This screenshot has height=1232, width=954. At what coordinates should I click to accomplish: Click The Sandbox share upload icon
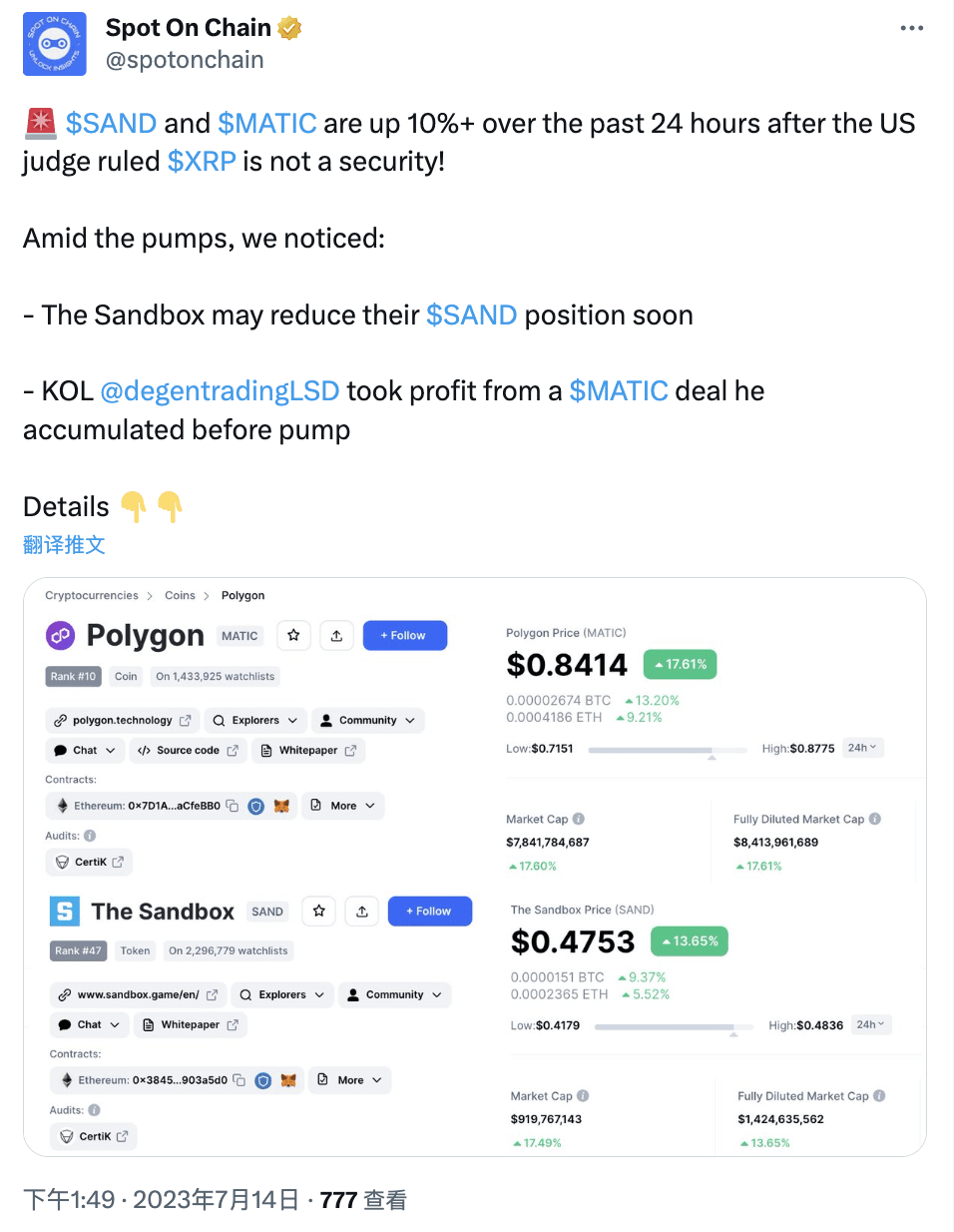(362, 911)
